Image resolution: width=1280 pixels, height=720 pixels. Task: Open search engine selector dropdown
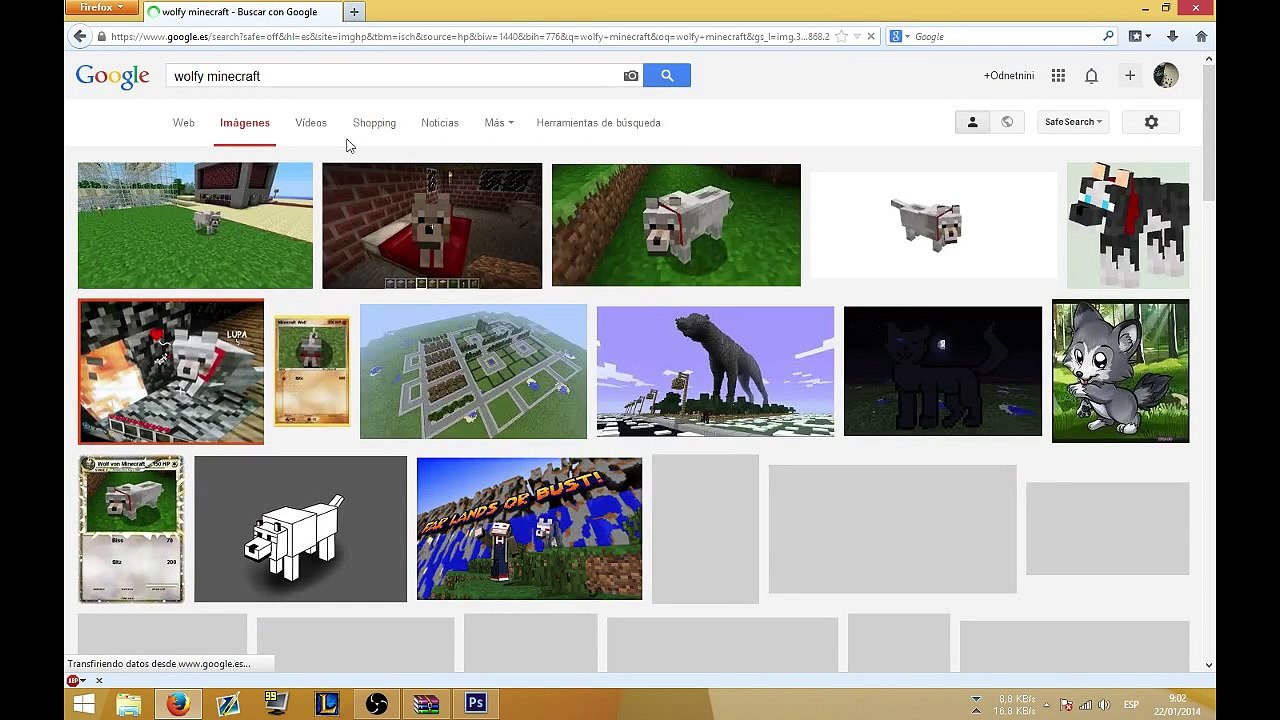pos(899,36)
